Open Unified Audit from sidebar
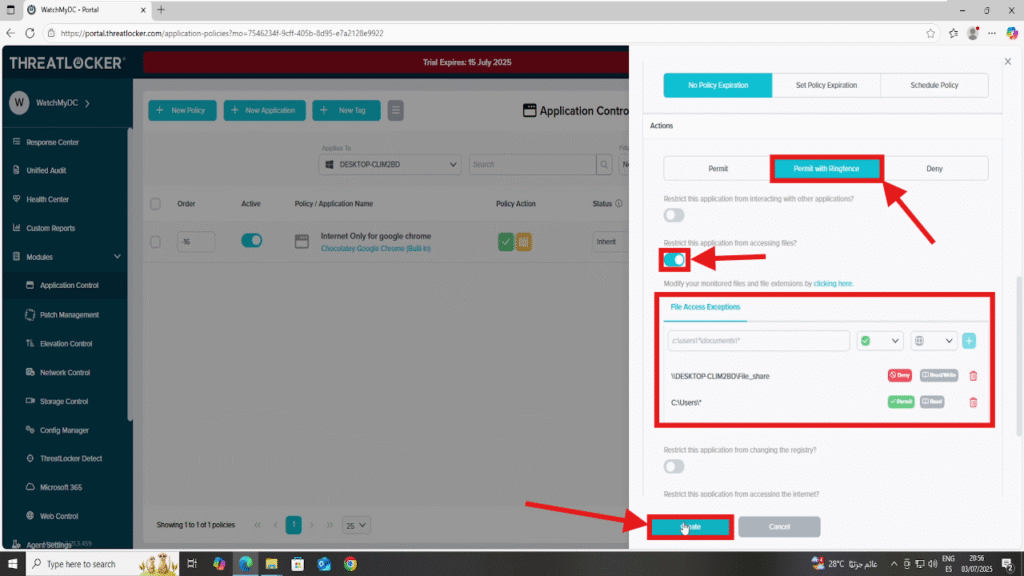 point(46,170)
